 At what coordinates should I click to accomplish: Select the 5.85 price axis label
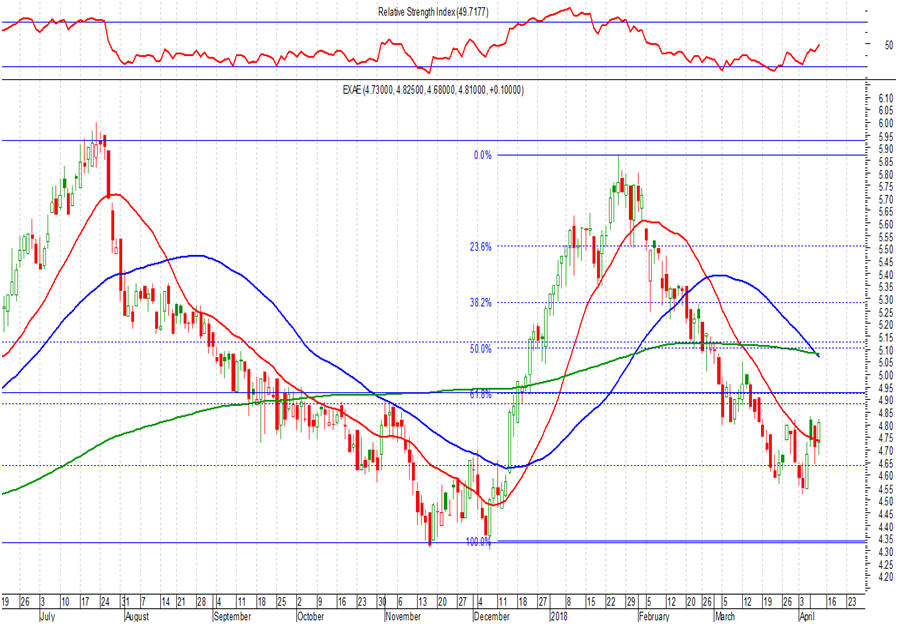(x=885, y=161)
